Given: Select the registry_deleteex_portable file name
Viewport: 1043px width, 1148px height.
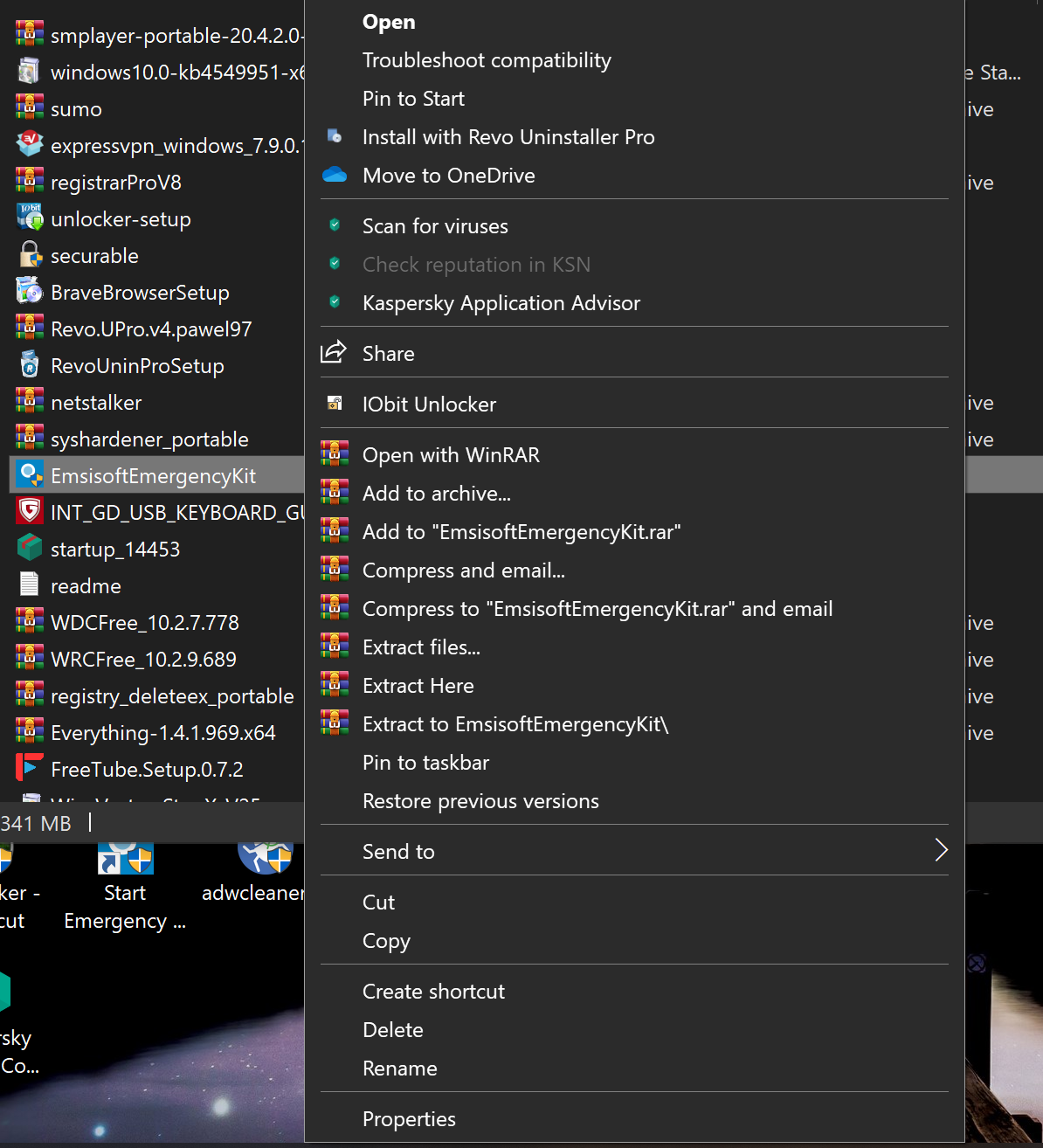Looking at the screenshot, I should pyautogui.click(x=172, y=696).
